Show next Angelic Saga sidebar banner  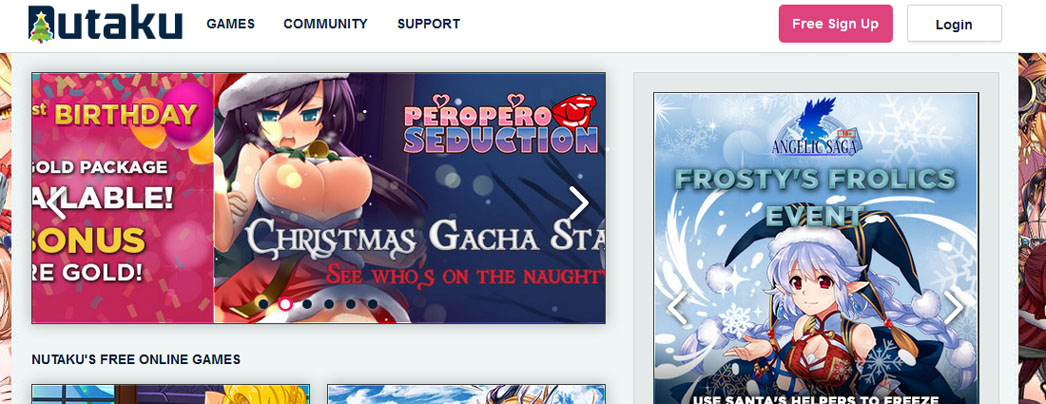[x=954, y=307]
